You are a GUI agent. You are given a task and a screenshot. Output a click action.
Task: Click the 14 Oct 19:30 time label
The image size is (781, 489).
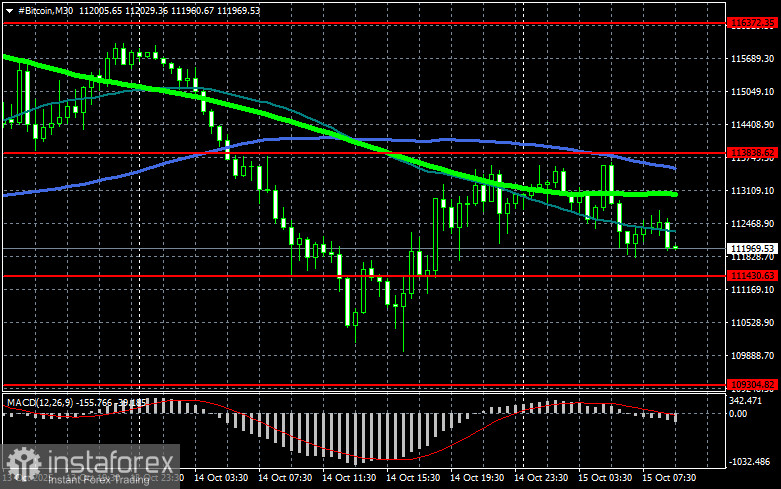[477, 478]
